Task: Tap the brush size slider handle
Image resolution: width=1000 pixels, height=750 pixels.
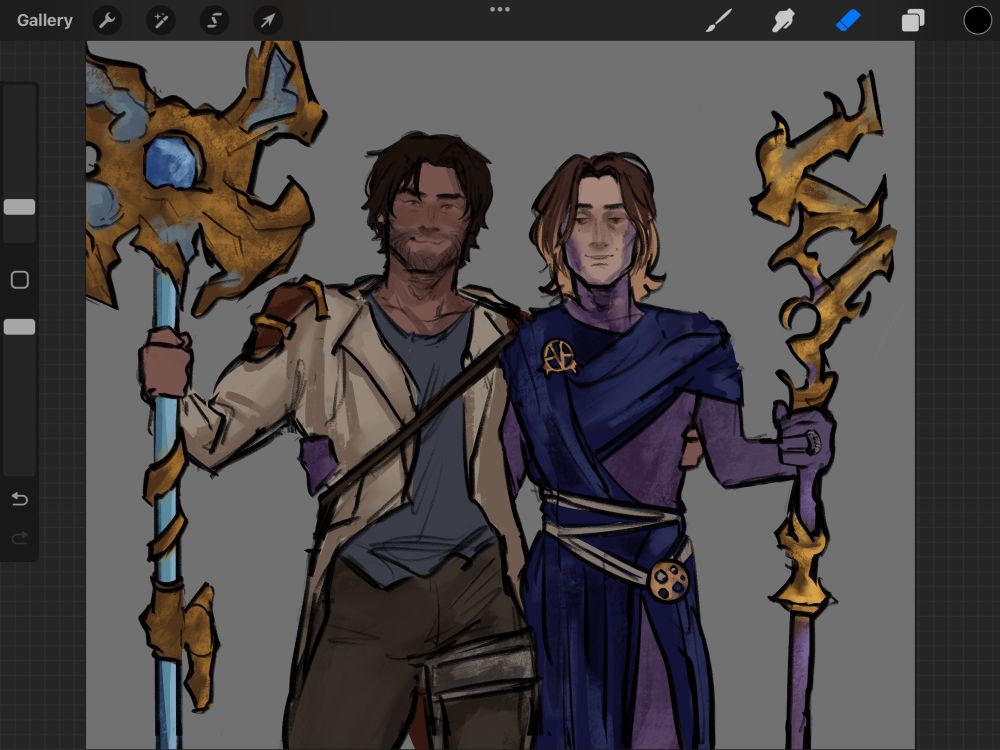Action: coord(20,207)
